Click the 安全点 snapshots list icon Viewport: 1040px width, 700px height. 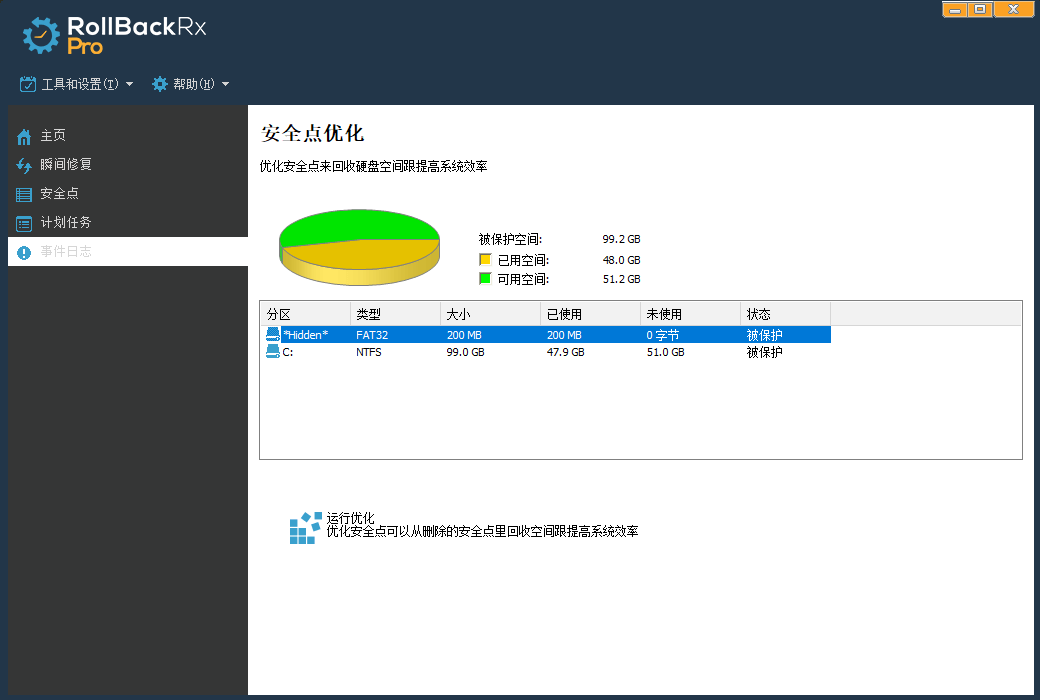coord(24,194)
